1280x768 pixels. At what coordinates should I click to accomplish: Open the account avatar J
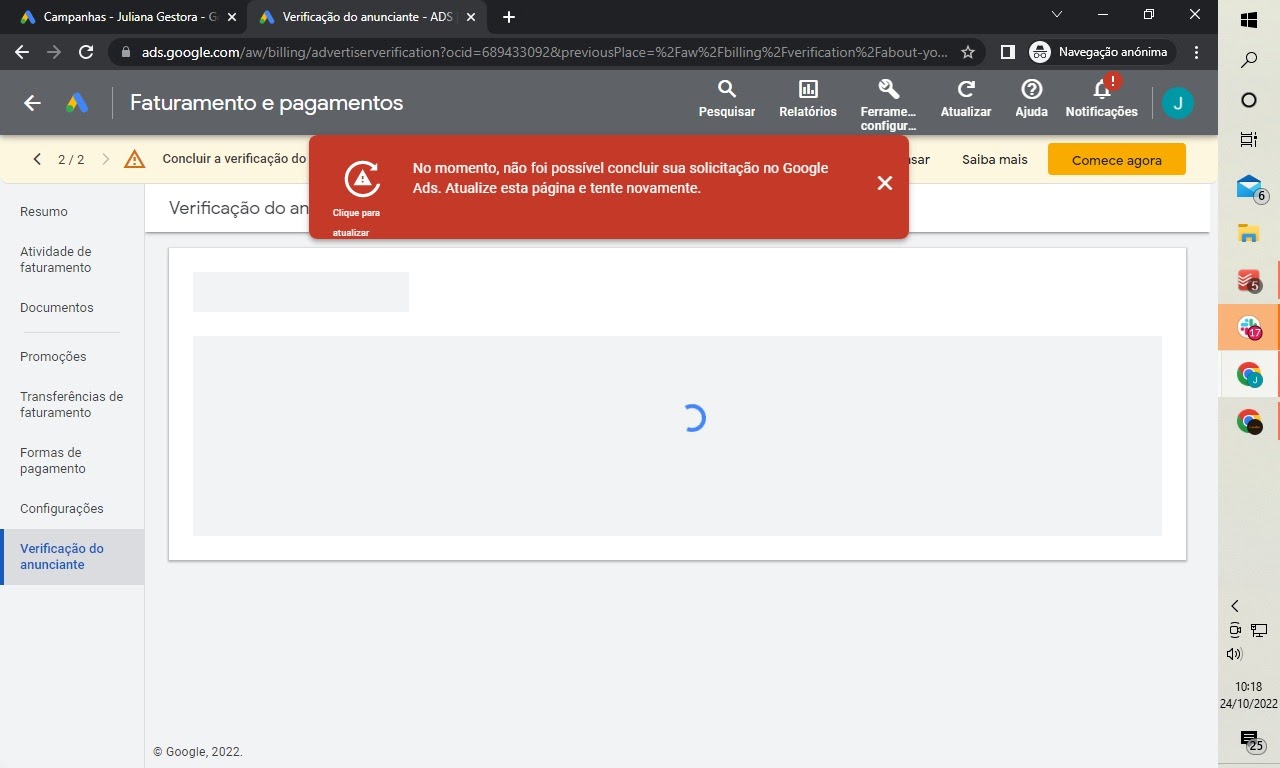point(1178,103)
